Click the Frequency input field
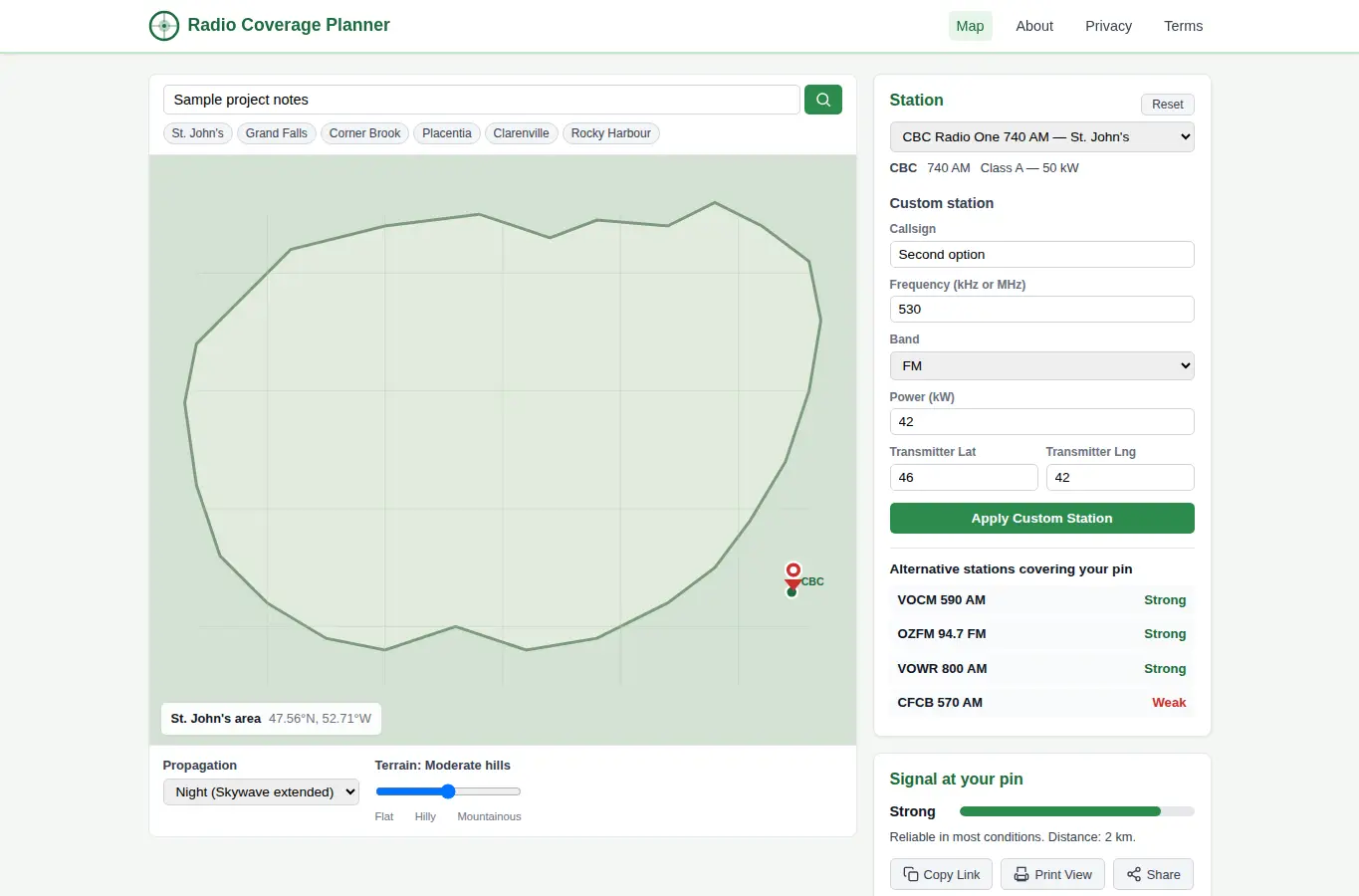The width and height of the screenshot is (1359, 896). click(1041, 309)
